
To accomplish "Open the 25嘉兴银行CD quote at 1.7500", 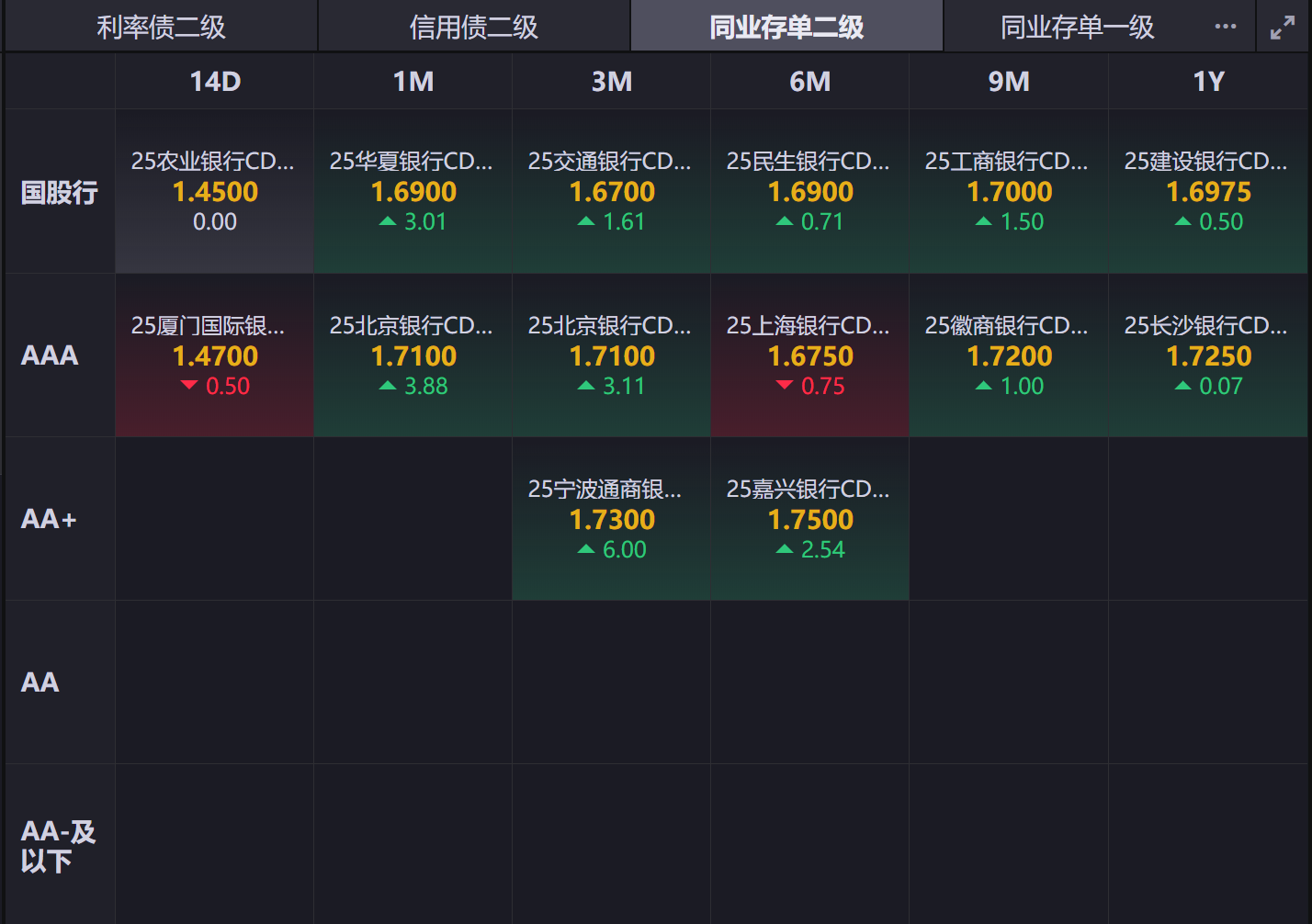I will click(x=809, y=519).
